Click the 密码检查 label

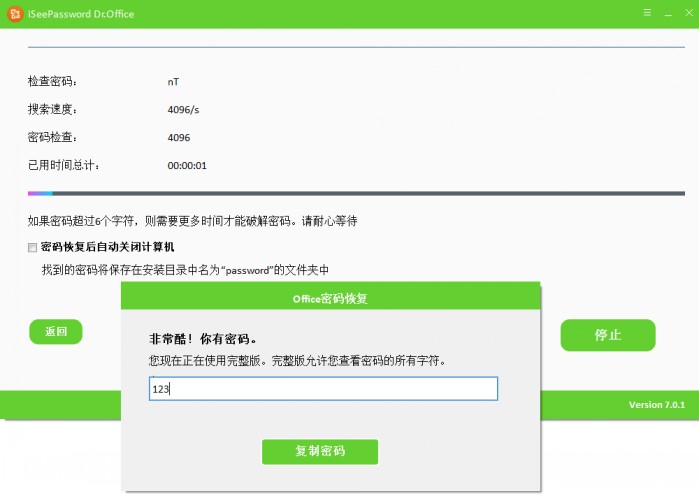[x=52, y=137]
